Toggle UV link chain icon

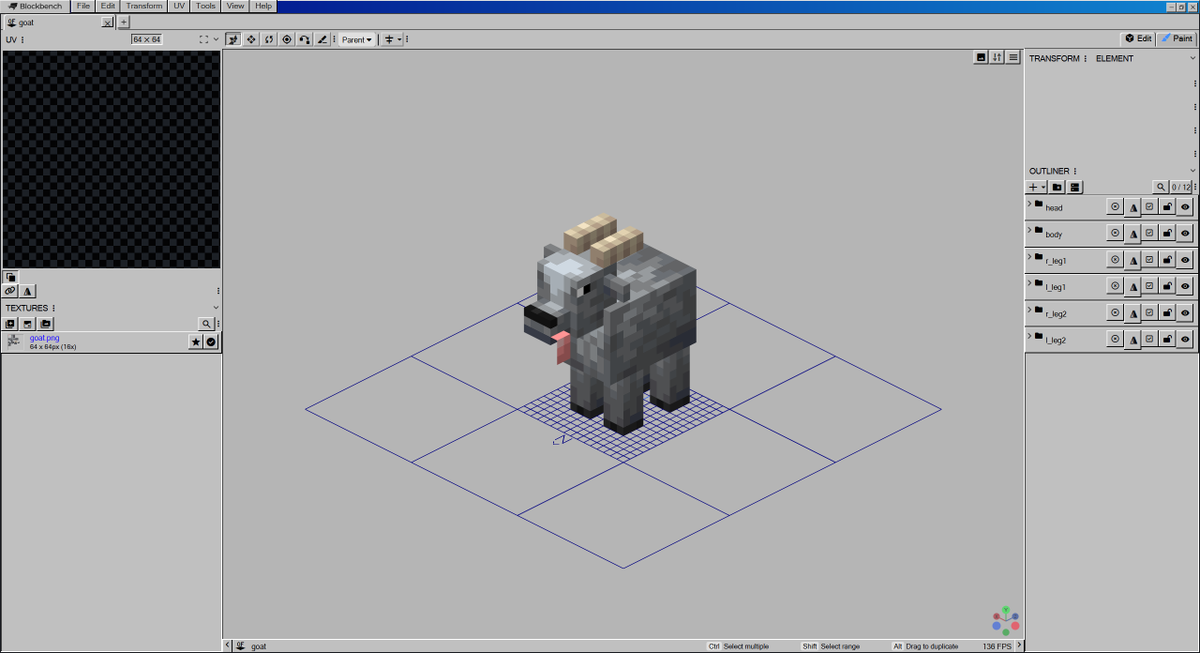coord(10,291)
